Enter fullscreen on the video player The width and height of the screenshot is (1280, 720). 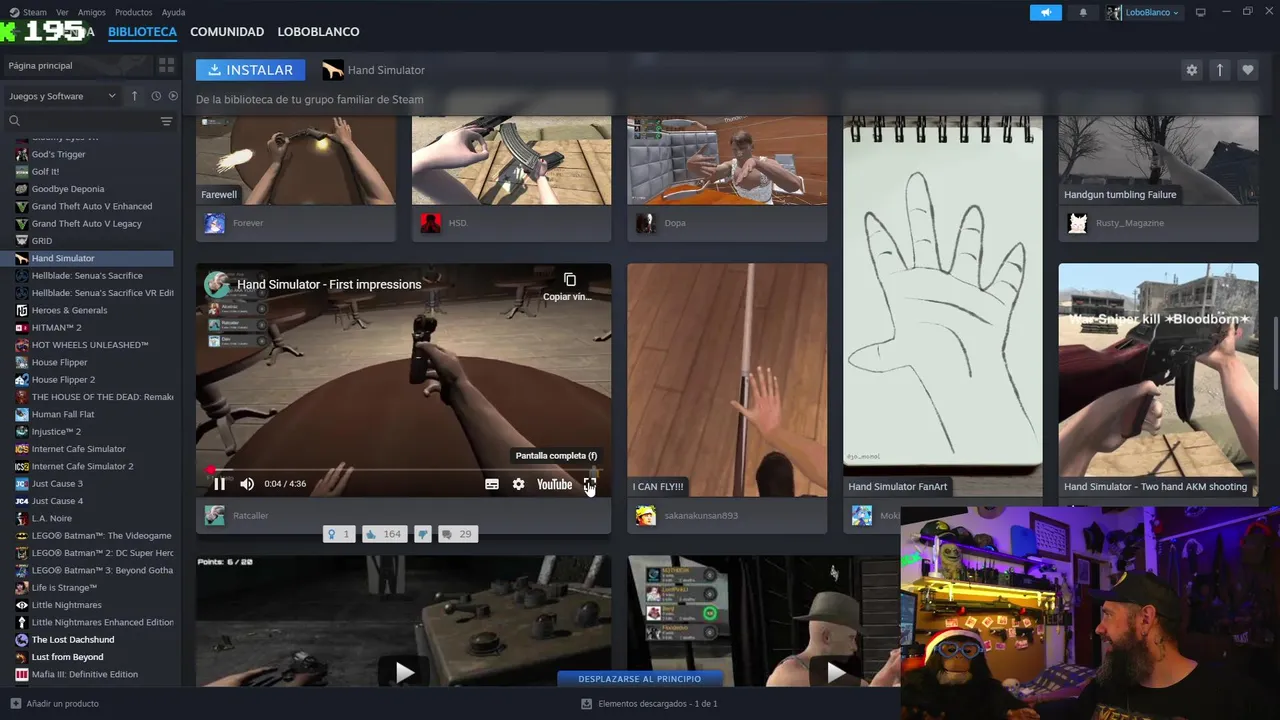coord(590,484)
